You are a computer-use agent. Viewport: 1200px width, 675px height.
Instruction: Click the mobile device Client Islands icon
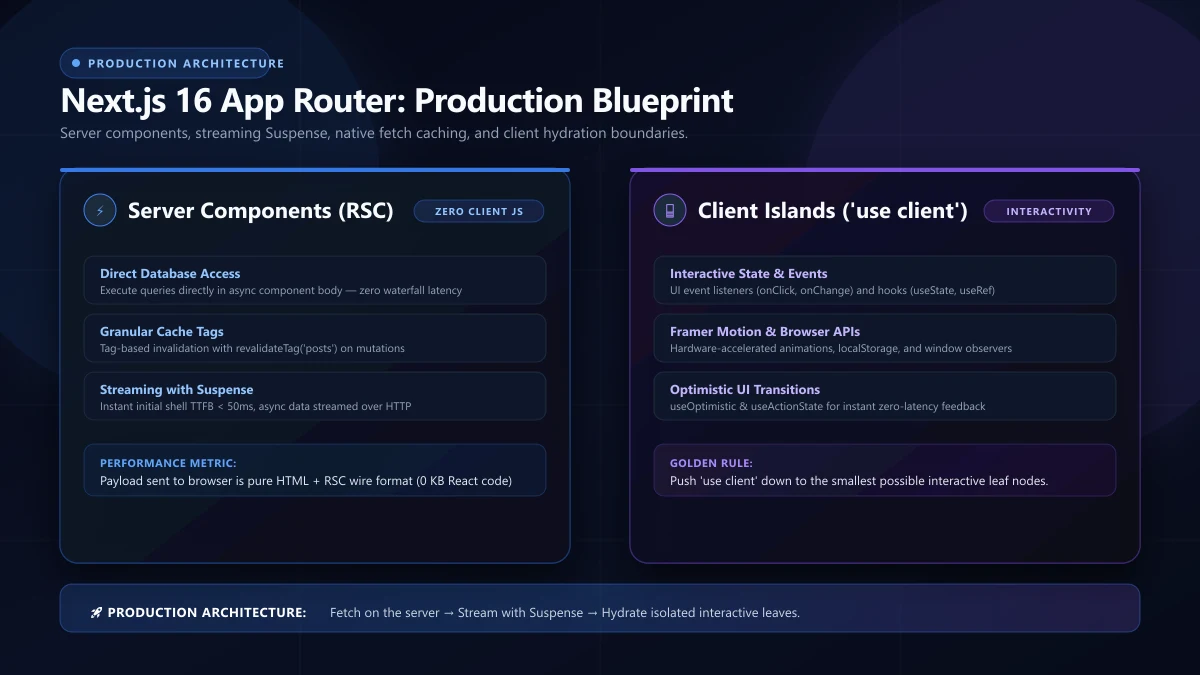pyautogui.click(x=670, y=211)
